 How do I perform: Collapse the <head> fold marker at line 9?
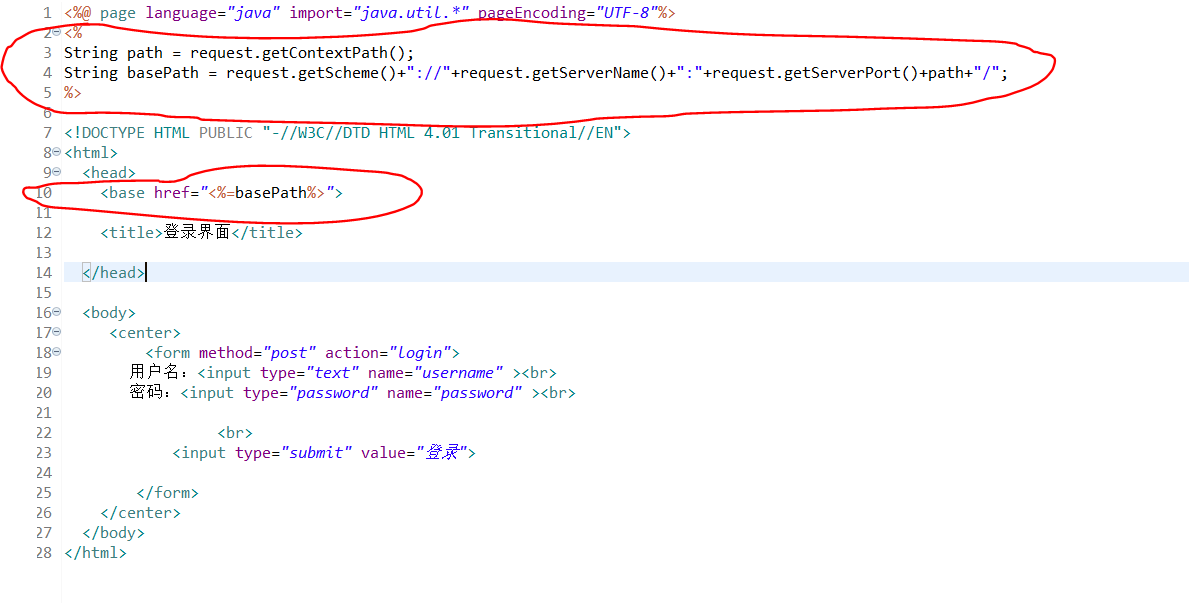(x=57, y=171)
